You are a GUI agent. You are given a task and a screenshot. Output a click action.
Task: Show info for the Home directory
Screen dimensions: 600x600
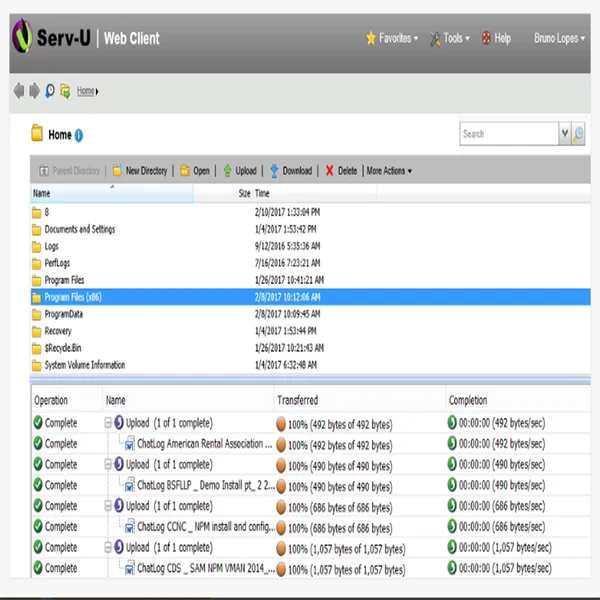(x=79, y=135)
